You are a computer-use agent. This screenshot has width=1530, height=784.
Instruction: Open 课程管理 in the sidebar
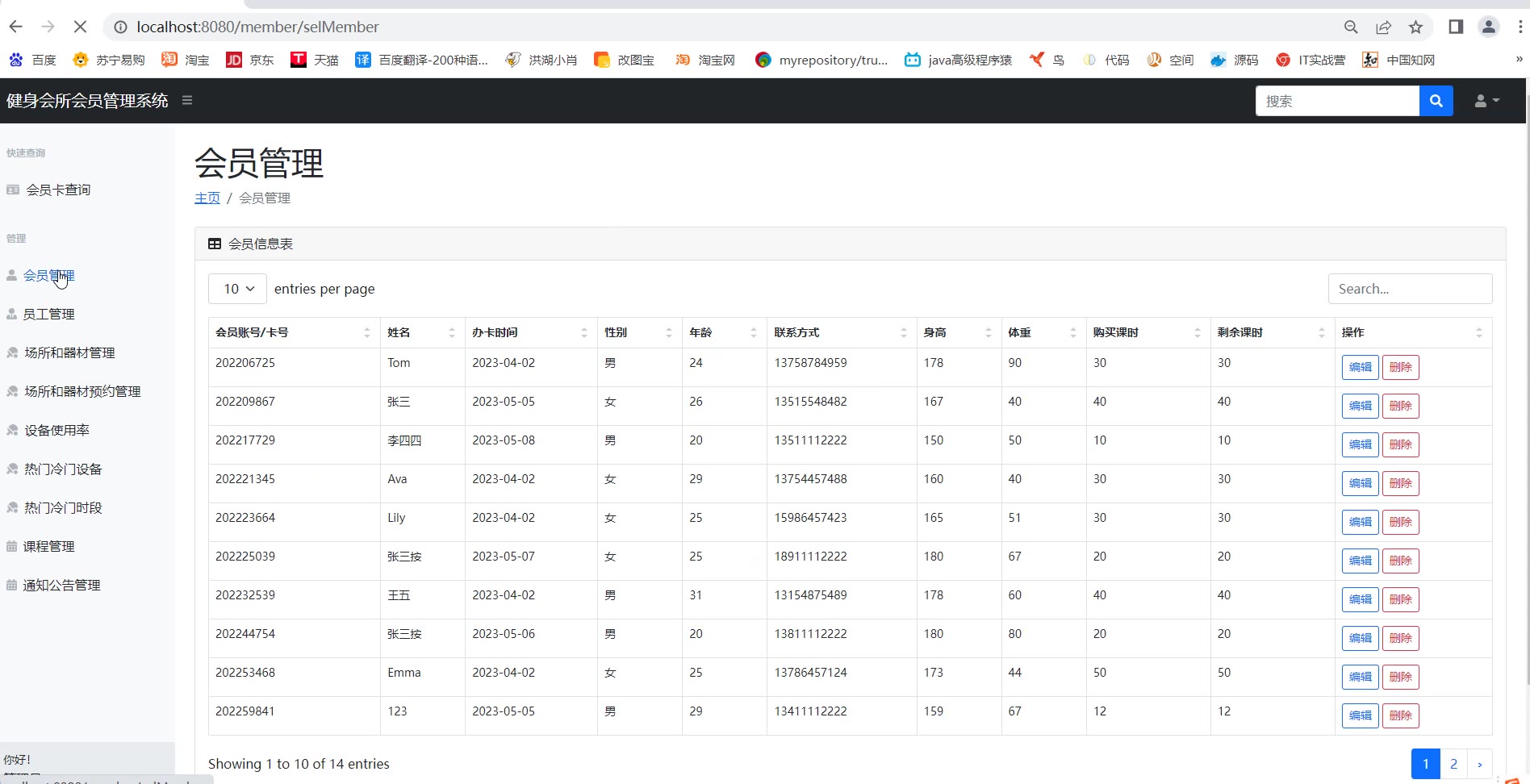[x=48, y=547]
